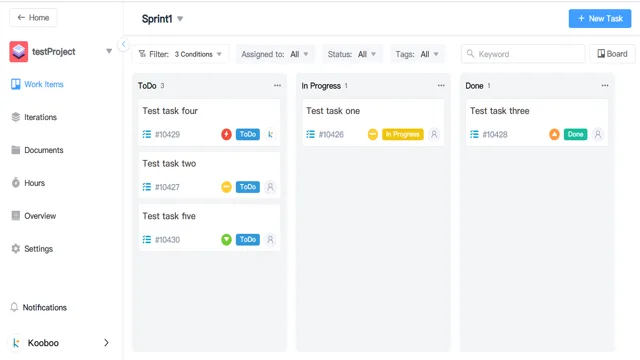
Task: Click the ToDo column title
Action: coord(147,86)
